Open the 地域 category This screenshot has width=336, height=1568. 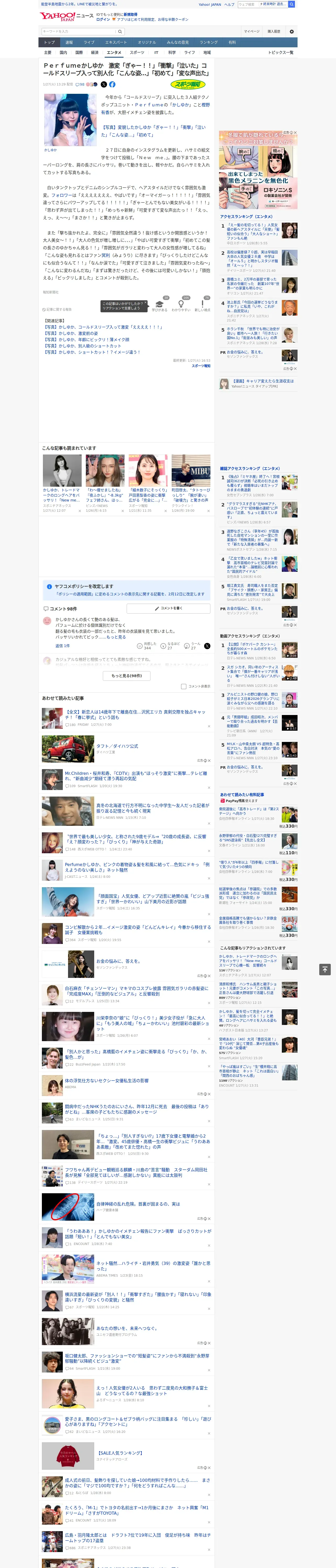point(207,52)
